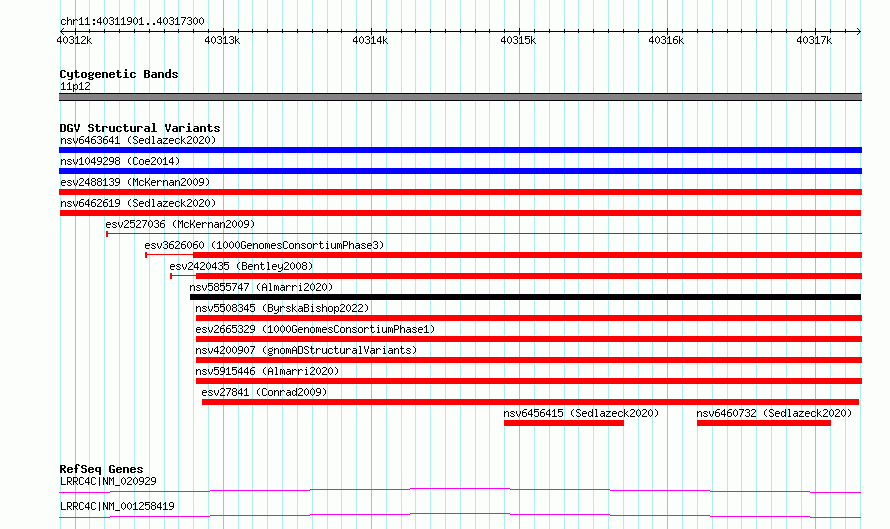Select the red bar under esv2665329

pyautogui.click(x=529, y=339)
